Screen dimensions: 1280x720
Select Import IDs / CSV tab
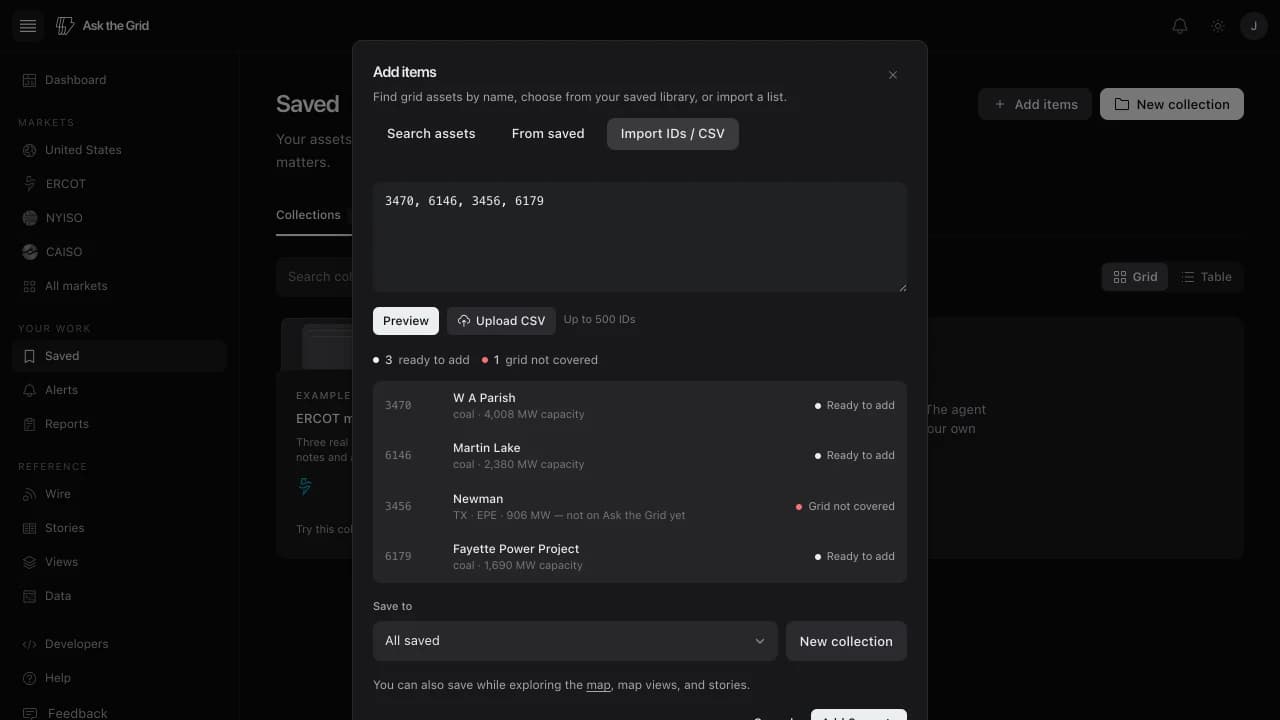point(673,134)
